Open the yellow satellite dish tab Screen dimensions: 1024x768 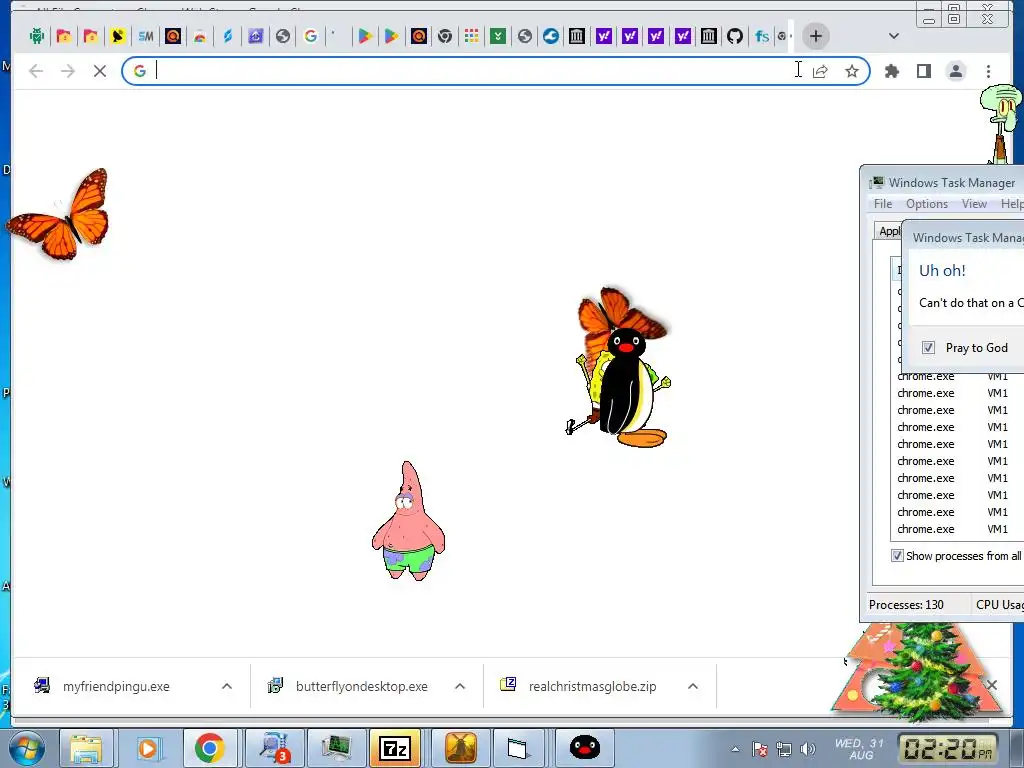(x=118, y=36)
